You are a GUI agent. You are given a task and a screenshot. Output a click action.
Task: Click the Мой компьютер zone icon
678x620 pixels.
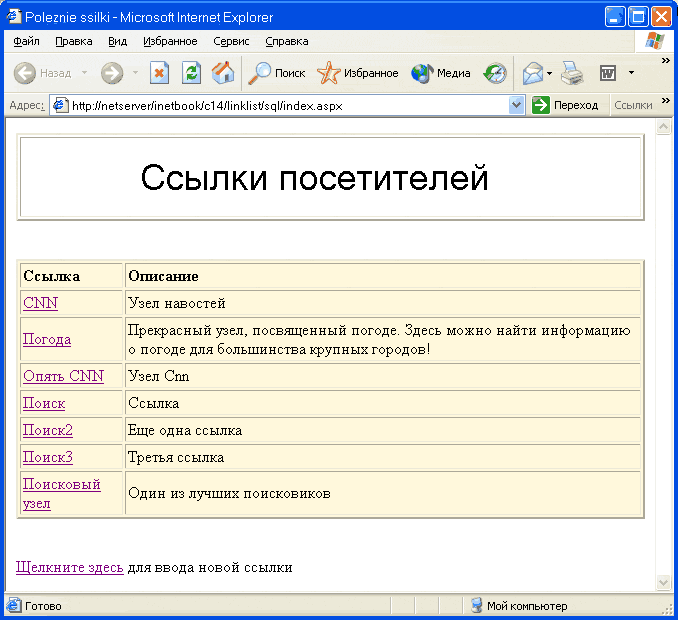[477, 605]
